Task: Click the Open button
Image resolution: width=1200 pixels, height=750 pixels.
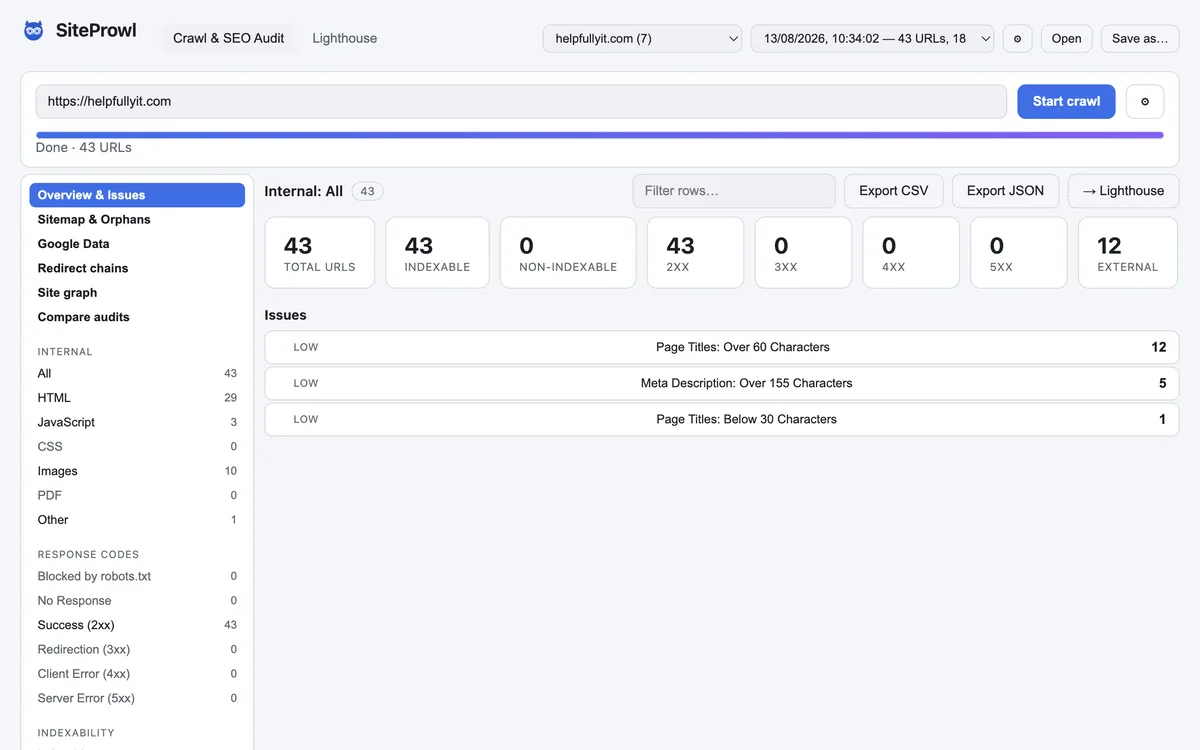Action: pos(1066,38)
